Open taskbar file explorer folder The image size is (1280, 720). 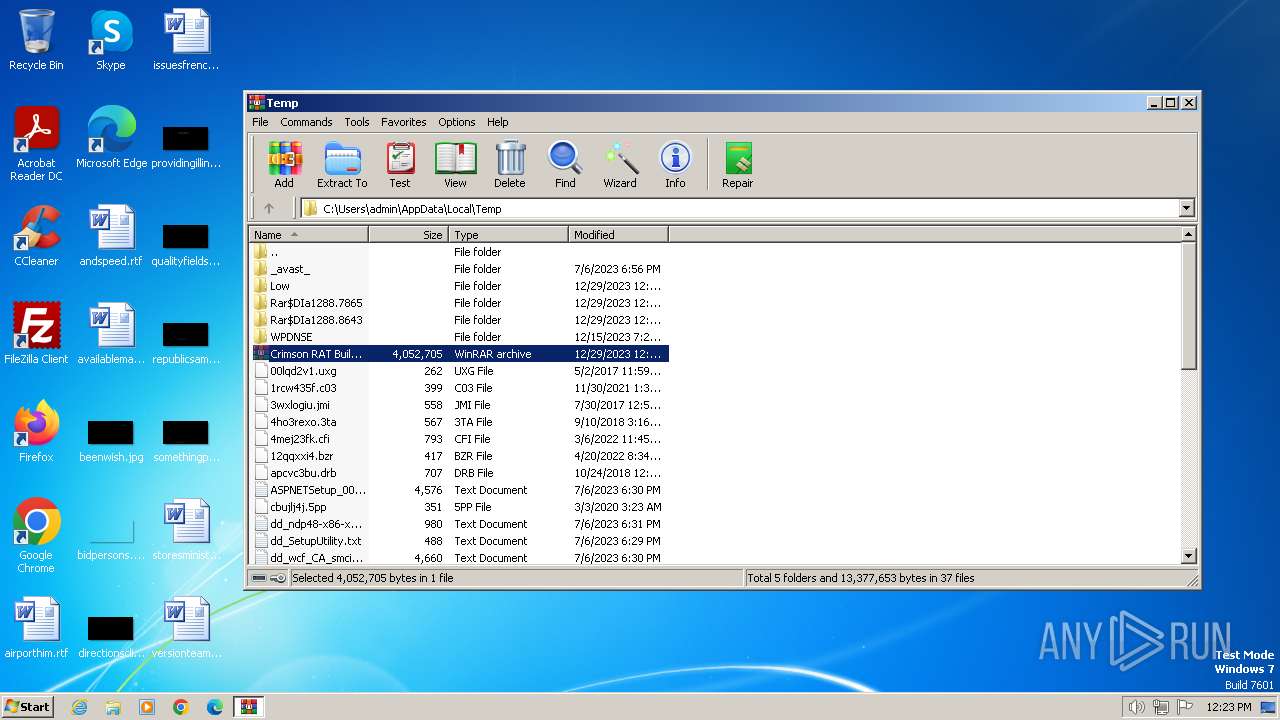[x=113, y=707]
